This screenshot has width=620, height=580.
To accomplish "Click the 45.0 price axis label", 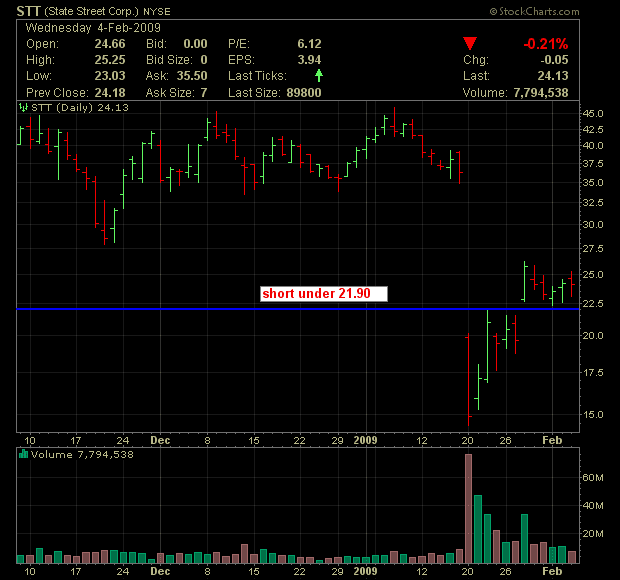I will pyautogui.click(x=593, y=113).
